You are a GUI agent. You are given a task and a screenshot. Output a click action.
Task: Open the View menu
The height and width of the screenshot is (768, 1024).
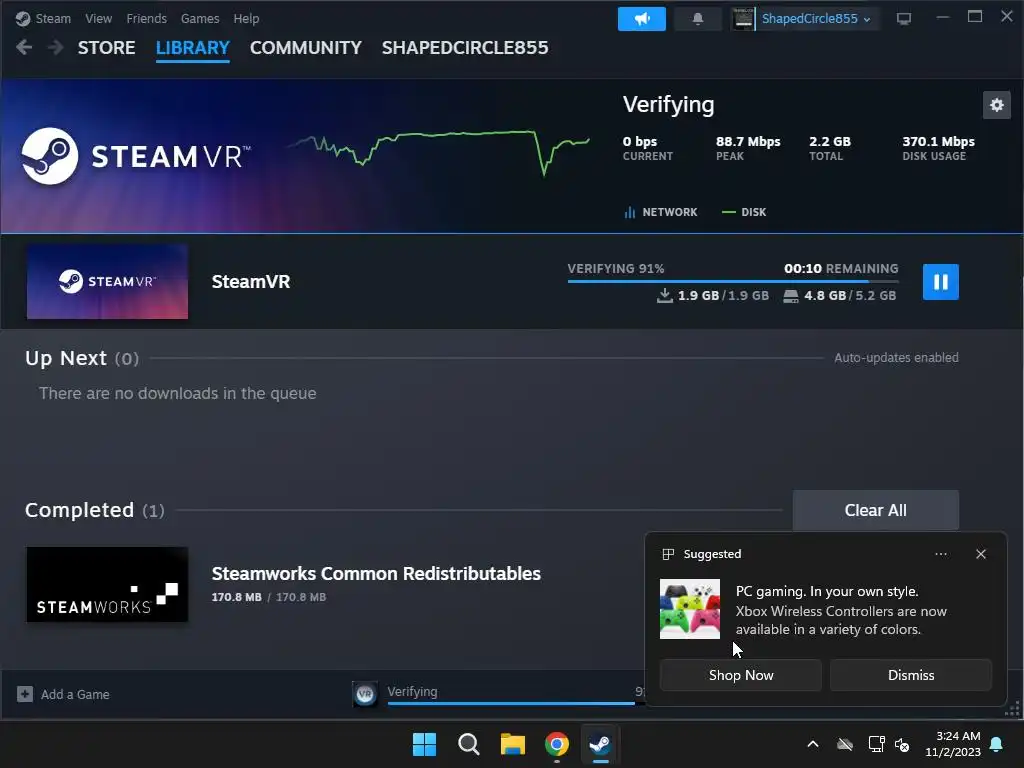[x=99, y=18]
